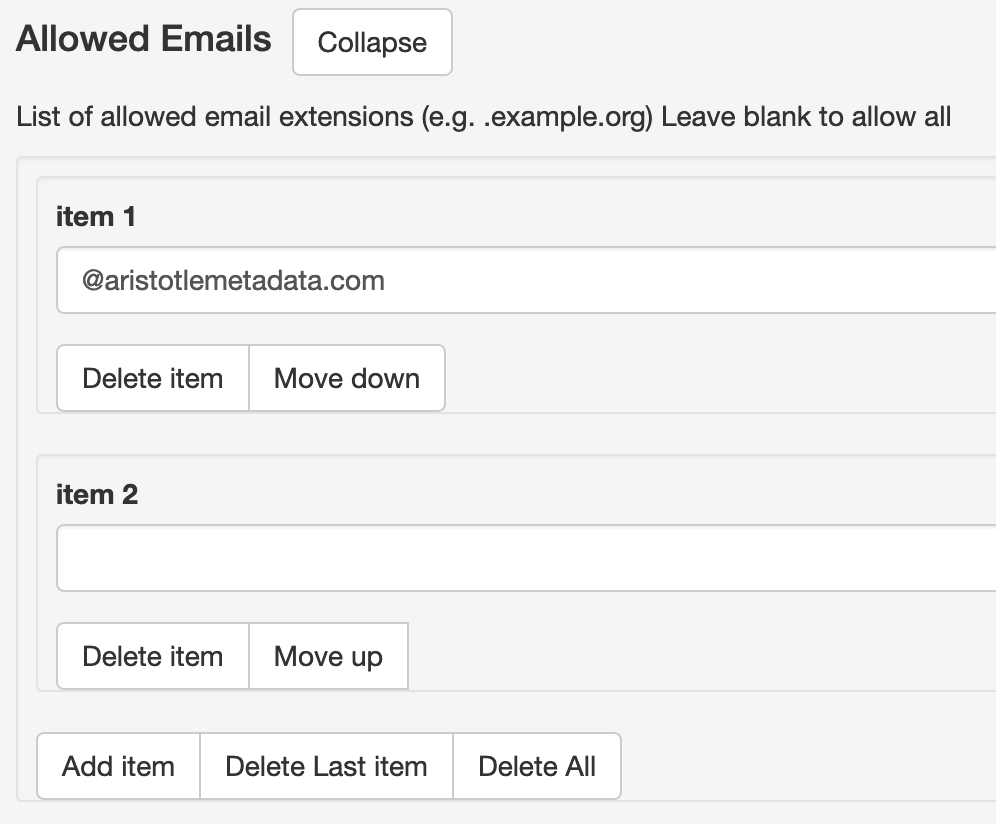
Task: Click the Allowed Emails heading
Action: (x=144, y=40)
